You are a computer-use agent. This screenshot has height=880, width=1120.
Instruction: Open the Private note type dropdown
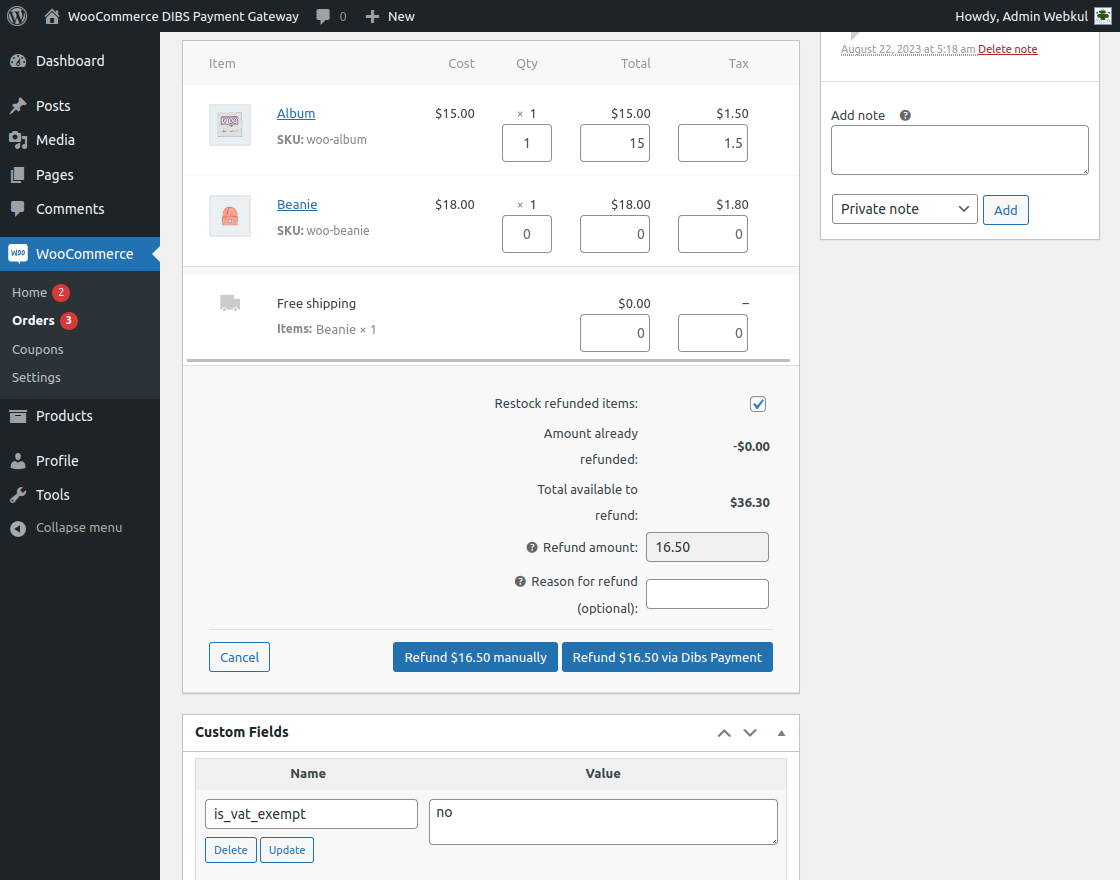point(904,209)
